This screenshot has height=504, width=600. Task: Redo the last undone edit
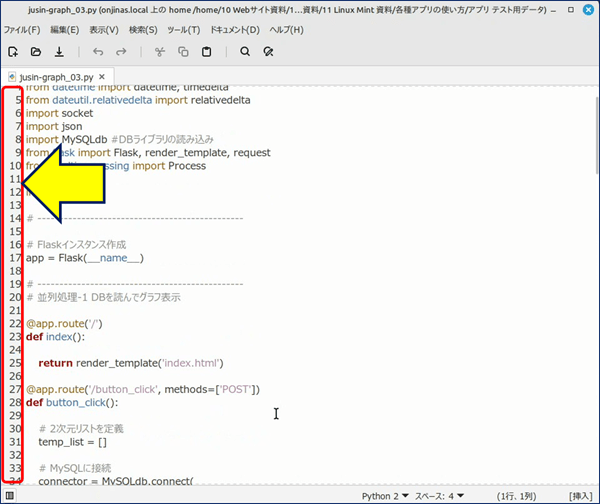(x=121, y=52)
